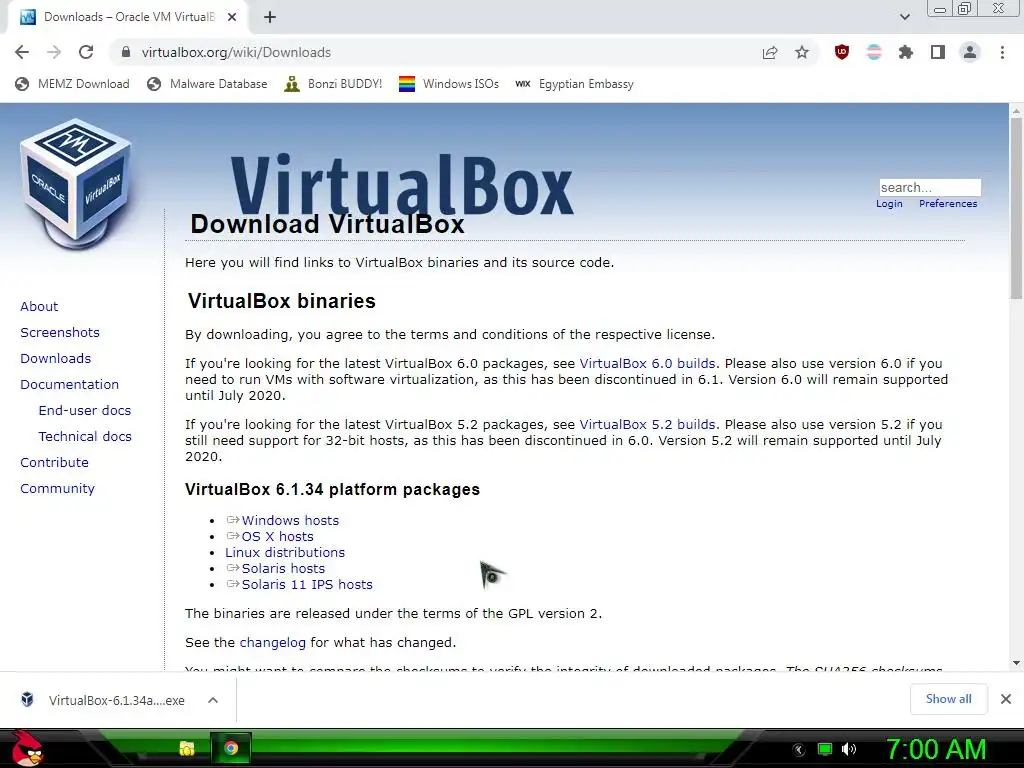Viewport: 1024px width, 768px height.
Task: View site information via padlock icon
Action: 126,52
